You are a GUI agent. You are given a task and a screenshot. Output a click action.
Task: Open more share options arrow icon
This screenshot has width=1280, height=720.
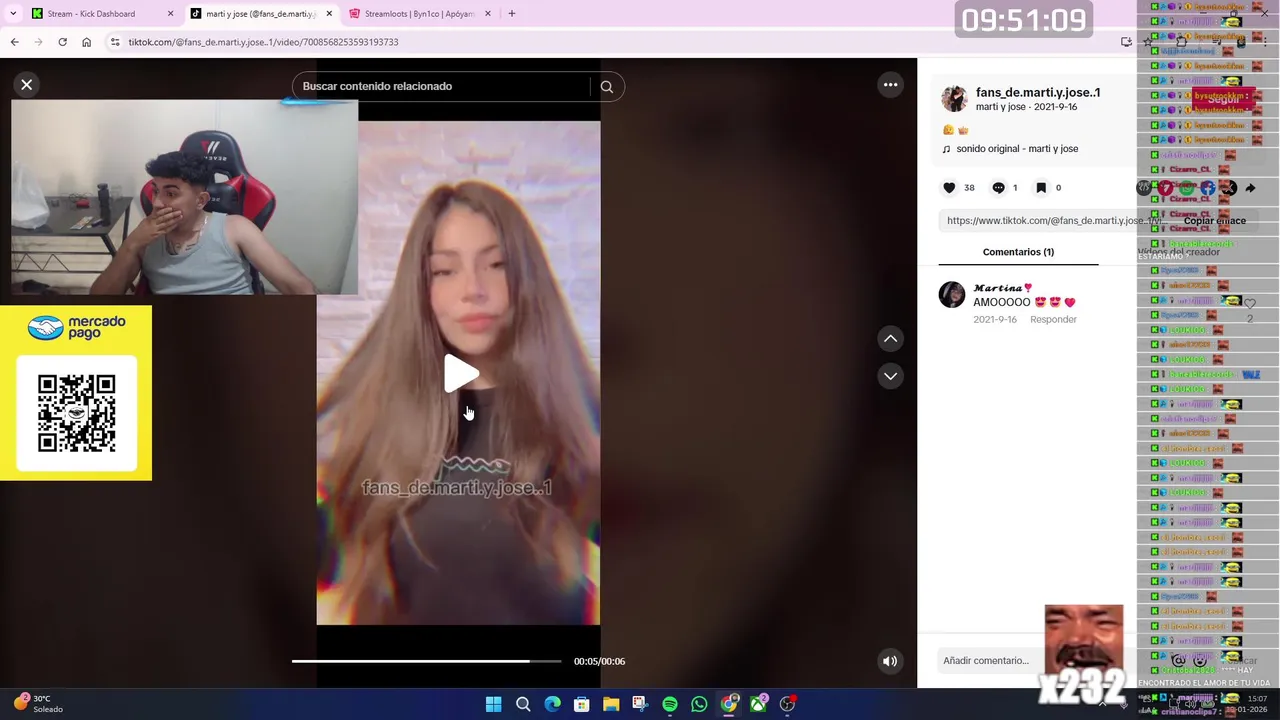tap(1250, 188)
